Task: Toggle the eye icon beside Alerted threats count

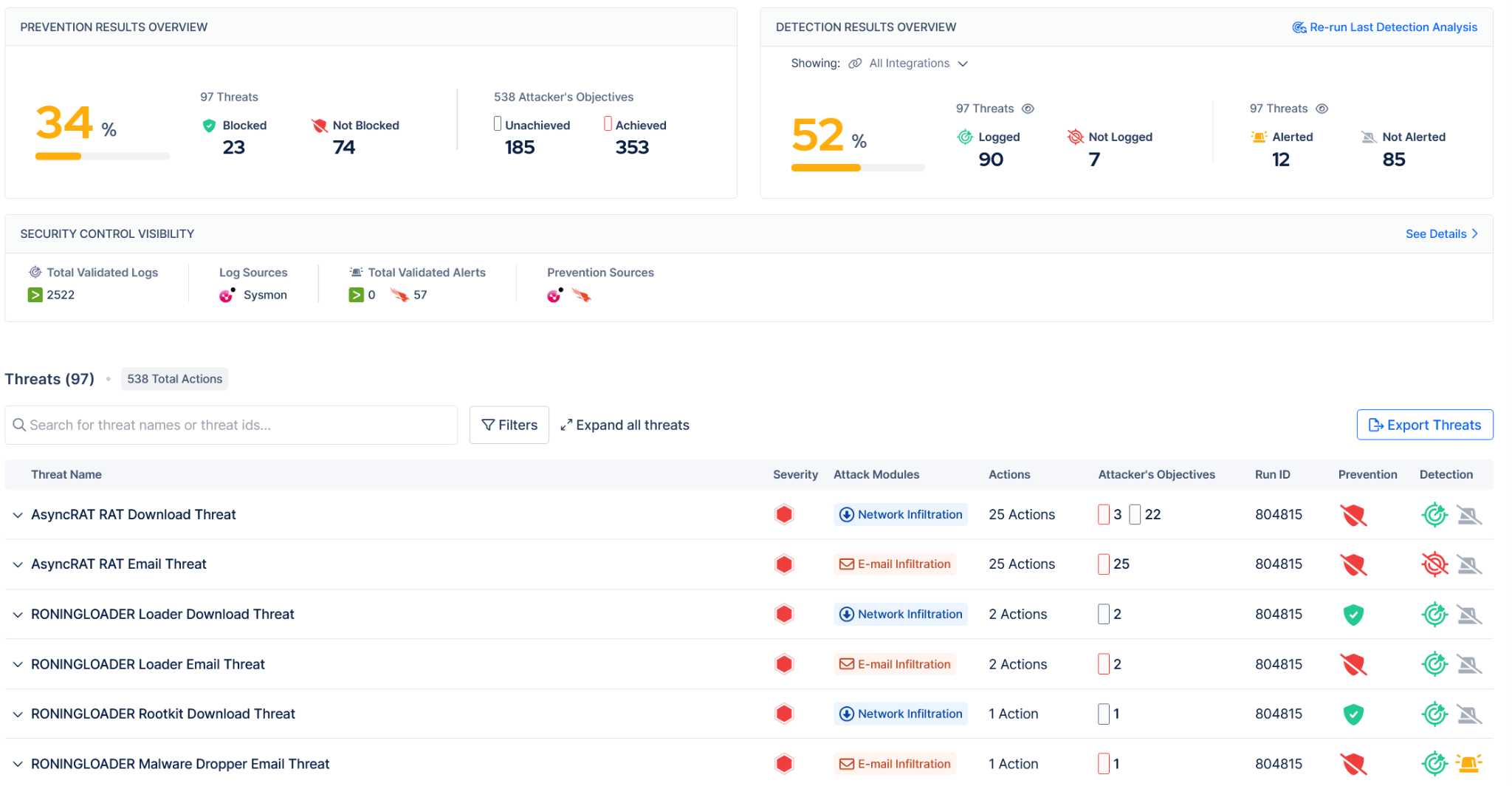Action: point(1322,109)
